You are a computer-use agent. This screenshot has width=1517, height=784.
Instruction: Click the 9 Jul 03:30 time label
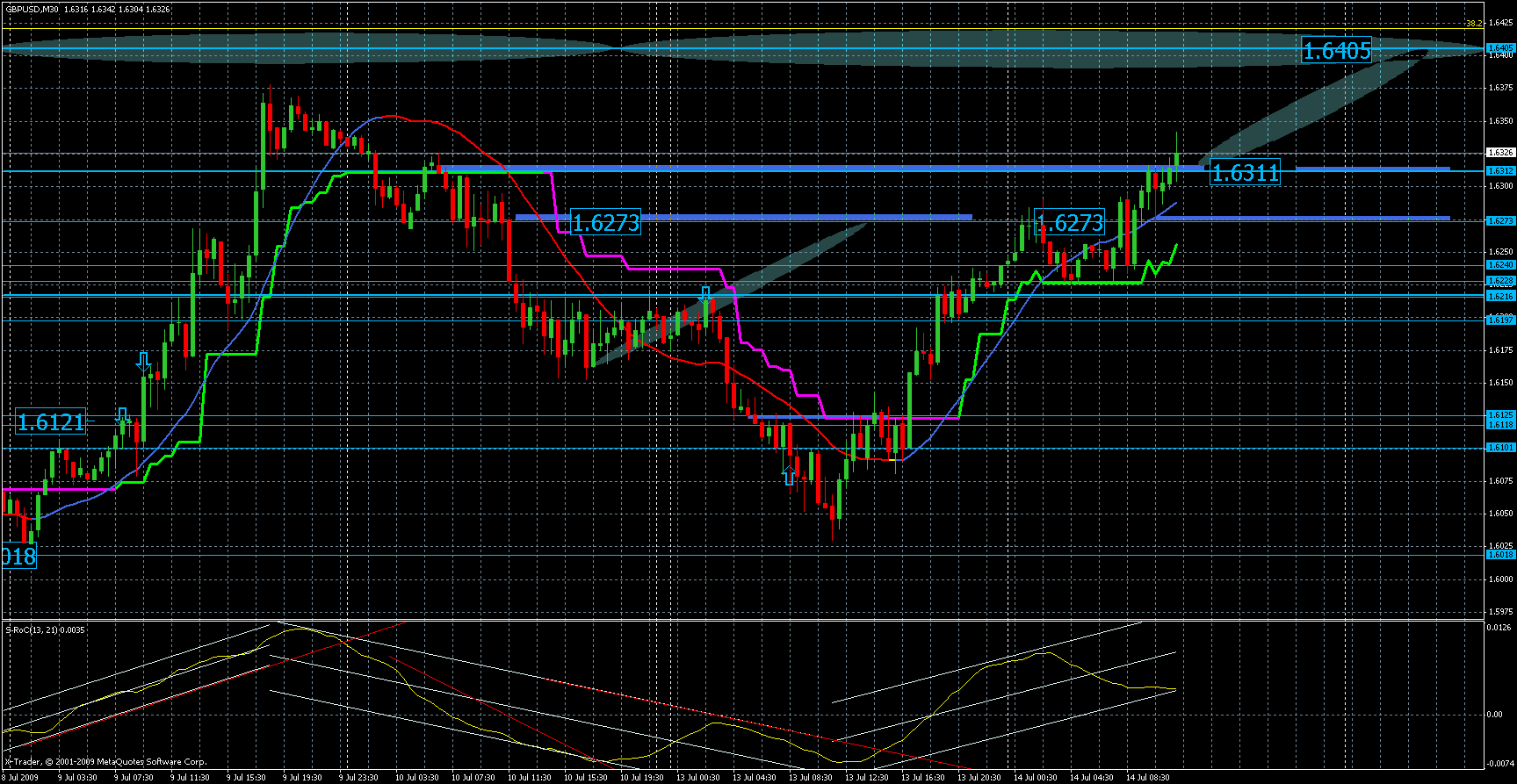(x=77, y=778)
